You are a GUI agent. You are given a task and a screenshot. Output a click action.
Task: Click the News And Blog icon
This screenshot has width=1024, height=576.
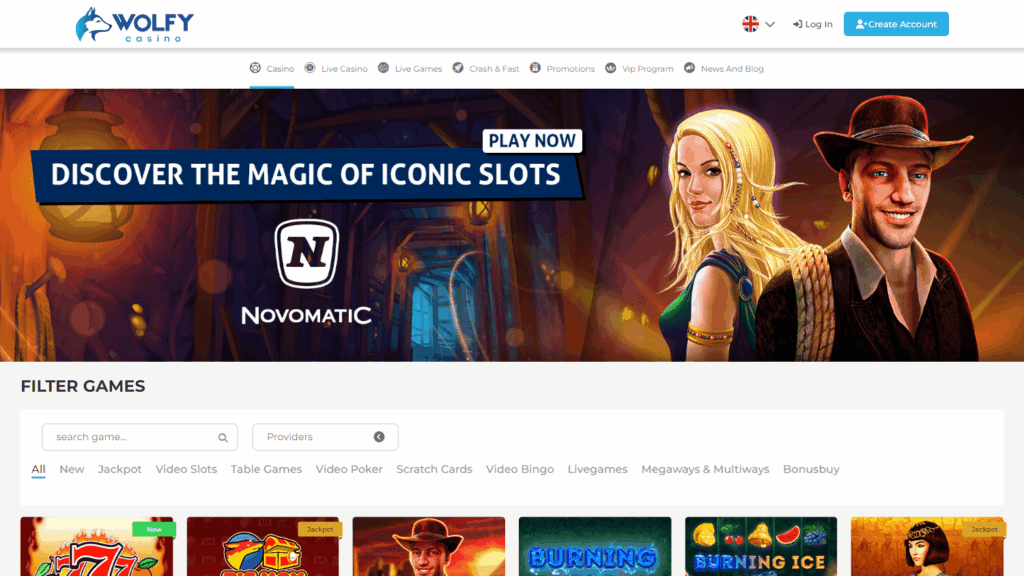coord(690,68)
